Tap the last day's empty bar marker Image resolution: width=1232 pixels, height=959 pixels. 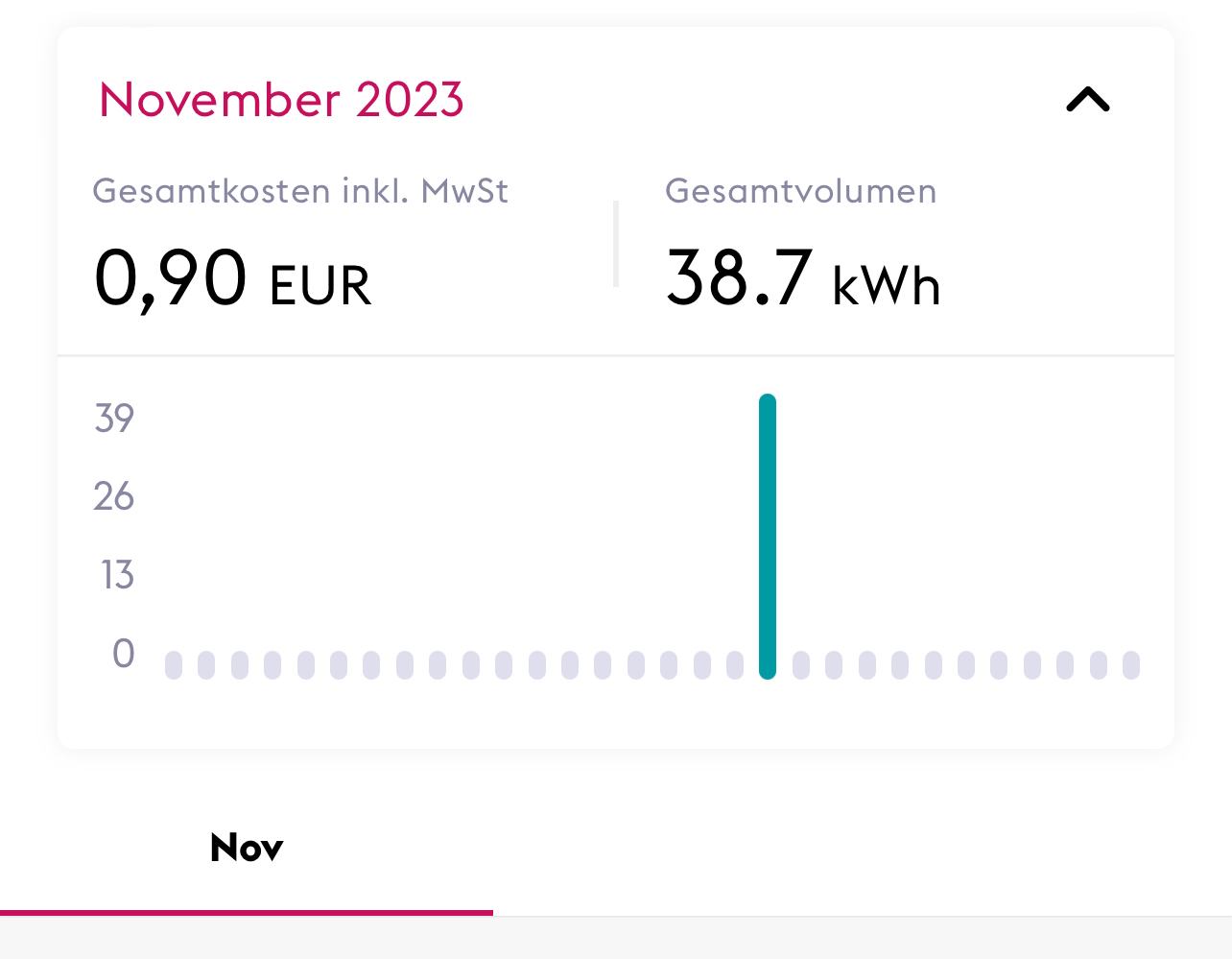(x=1131, y=665)
